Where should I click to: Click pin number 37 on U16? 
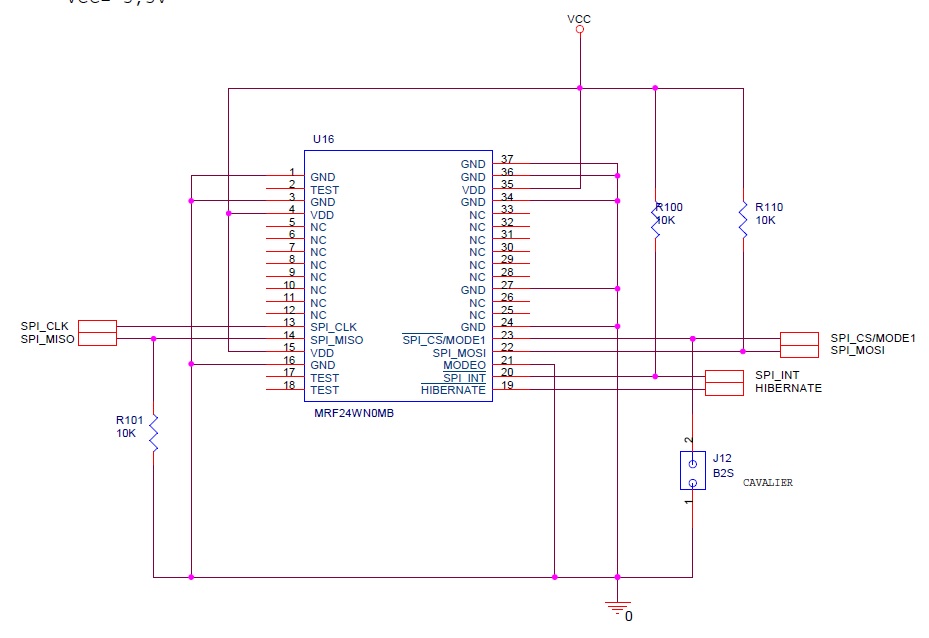click(507, 159)
